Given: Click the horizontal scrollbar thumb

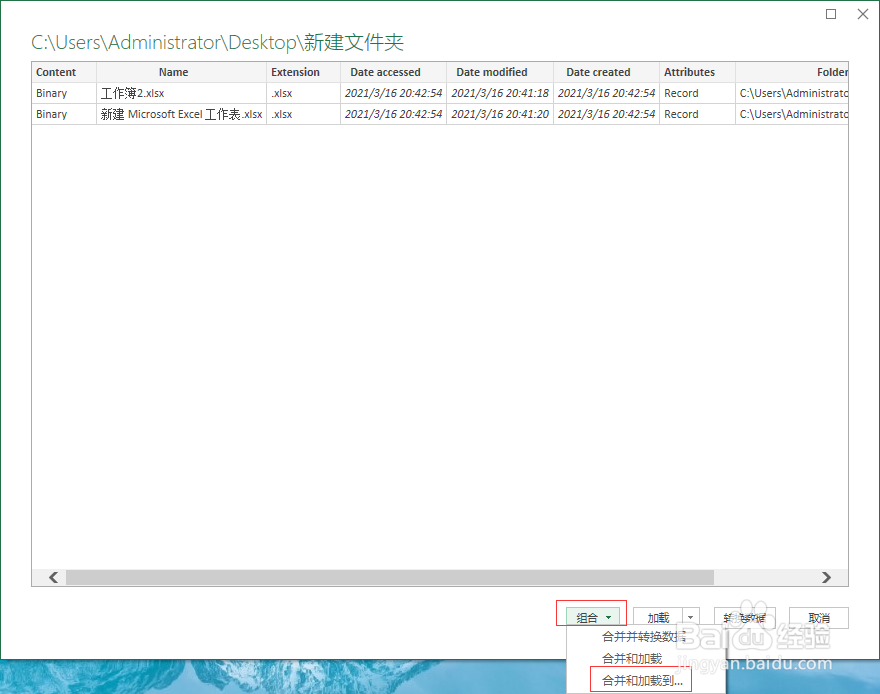Looking at the screenshot, I should [x=390, y=577].
